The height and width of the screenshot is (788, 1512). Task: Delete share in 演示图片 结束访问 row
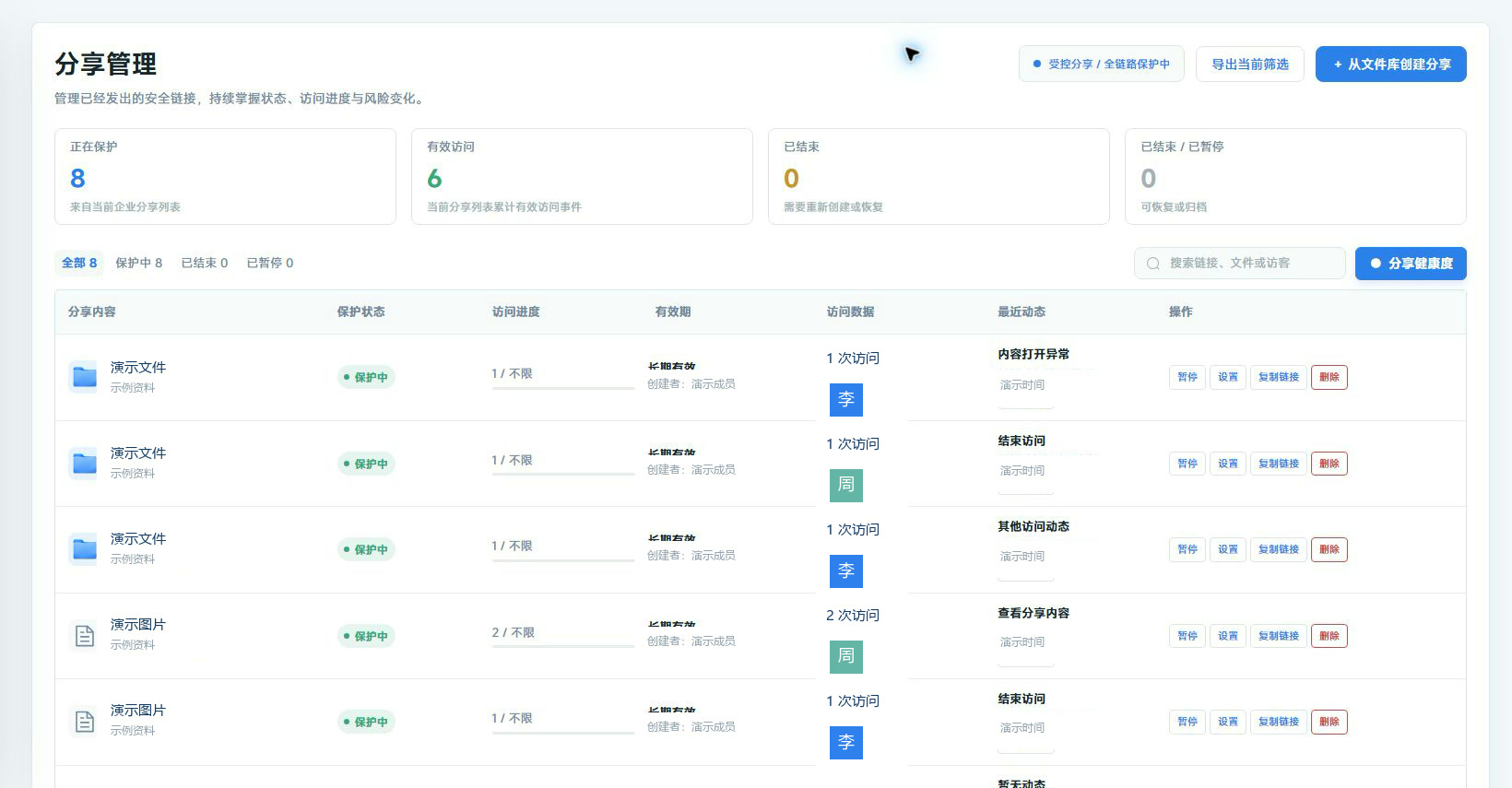1329,722
